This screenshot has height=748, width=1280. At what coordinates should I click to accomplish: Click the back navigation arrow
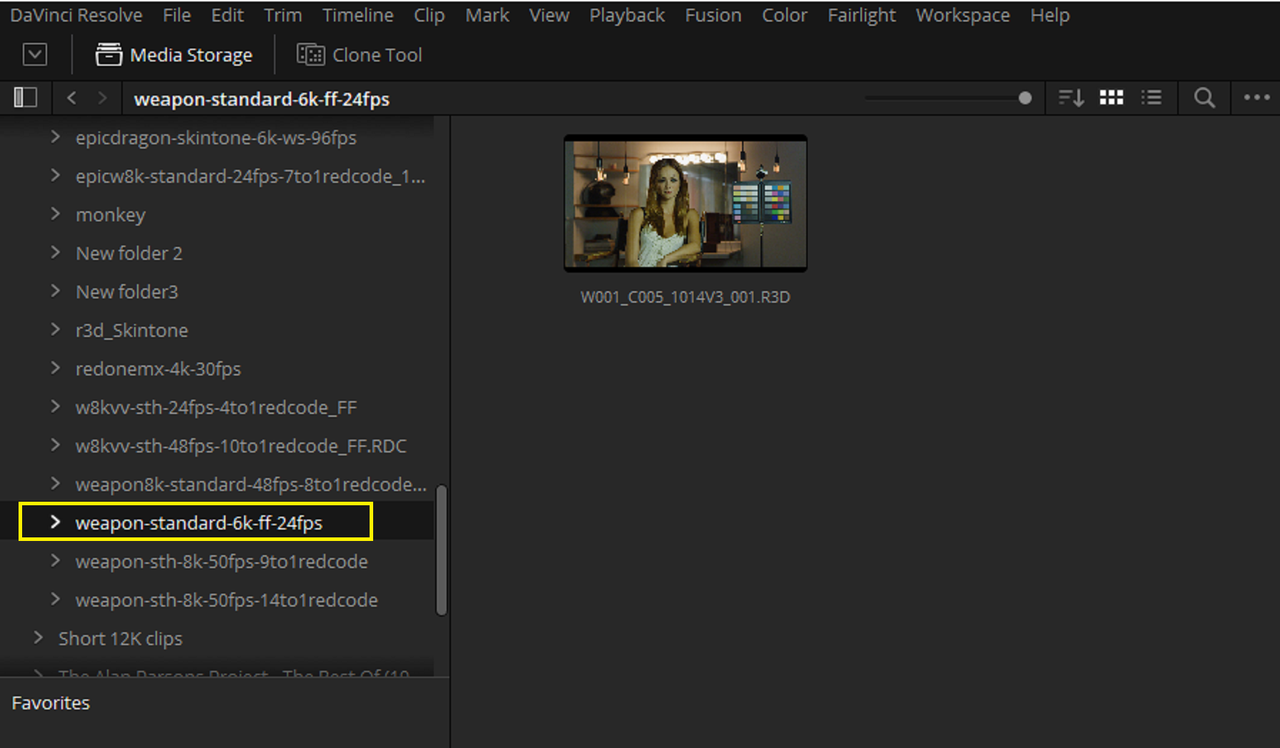pos(71,98)
